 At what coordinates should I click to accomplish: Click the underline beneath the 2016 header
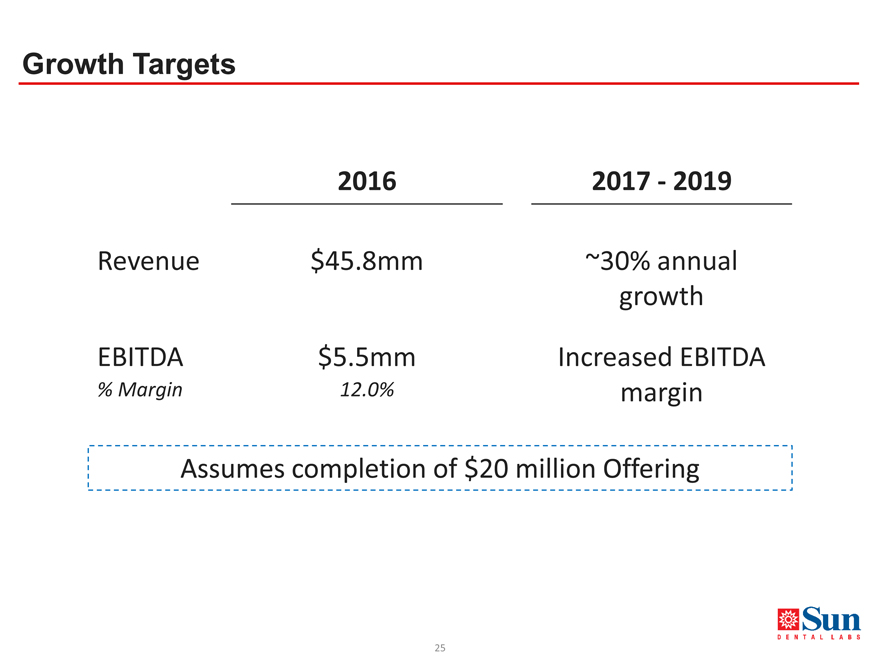click(367, 204)
